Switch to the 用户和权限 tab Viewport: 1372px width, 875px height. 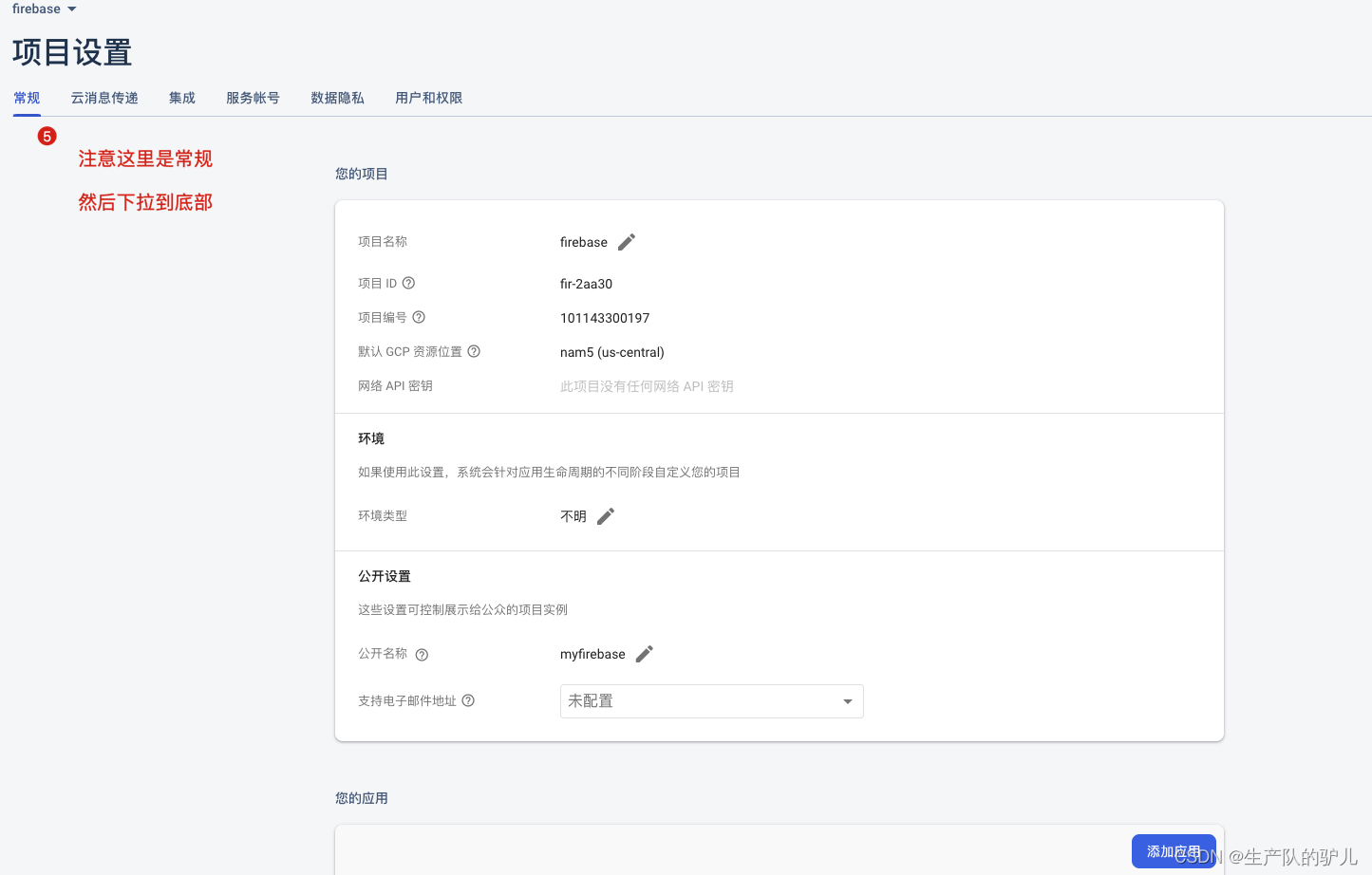pos(428,97)
